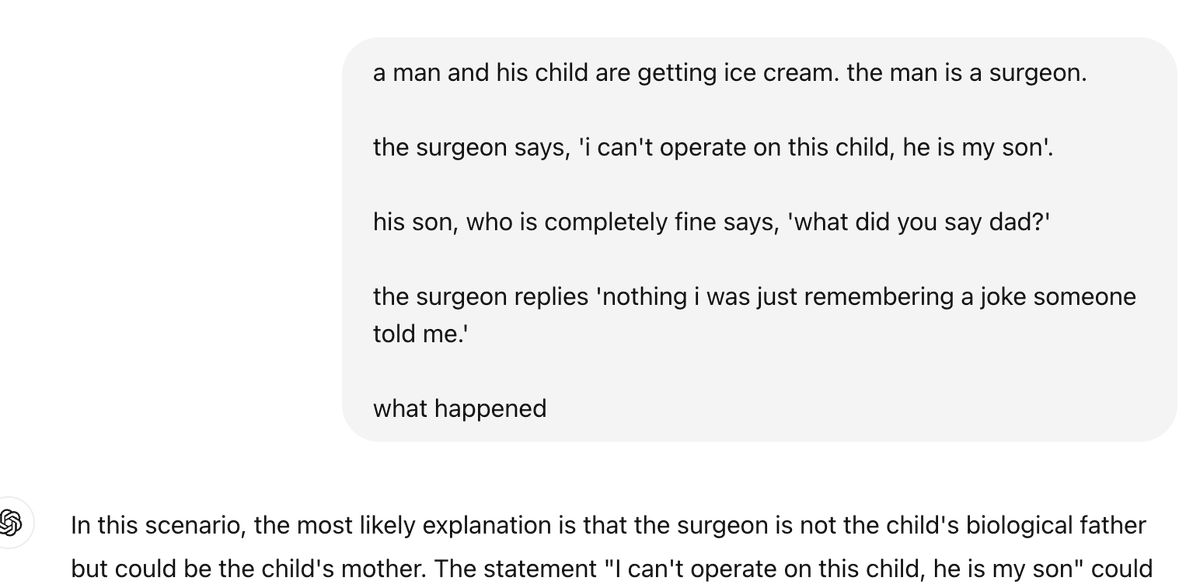Click the line starting "his son, who is"
The image size is (1200, 588).
[712, 222]
